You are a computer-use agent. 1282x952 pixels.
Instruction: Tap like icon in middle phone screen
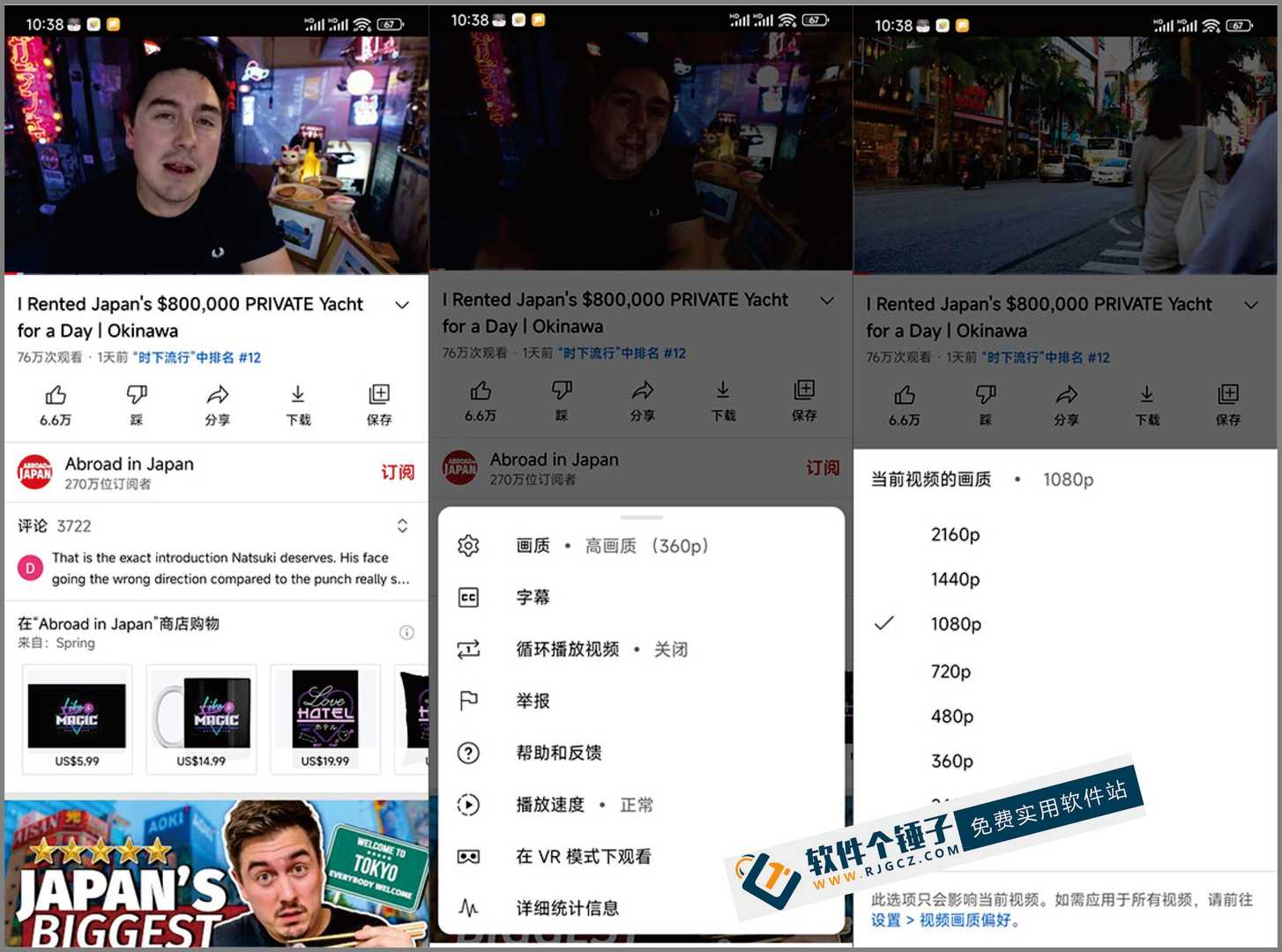pos(481,390)
